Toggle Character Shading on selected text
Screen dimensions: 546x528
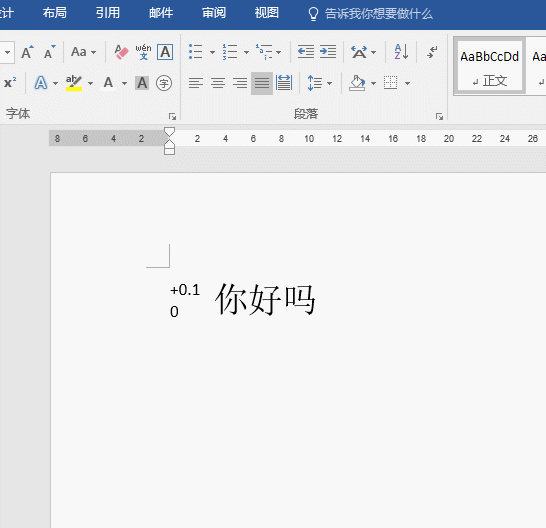click(x=142, y=83)
